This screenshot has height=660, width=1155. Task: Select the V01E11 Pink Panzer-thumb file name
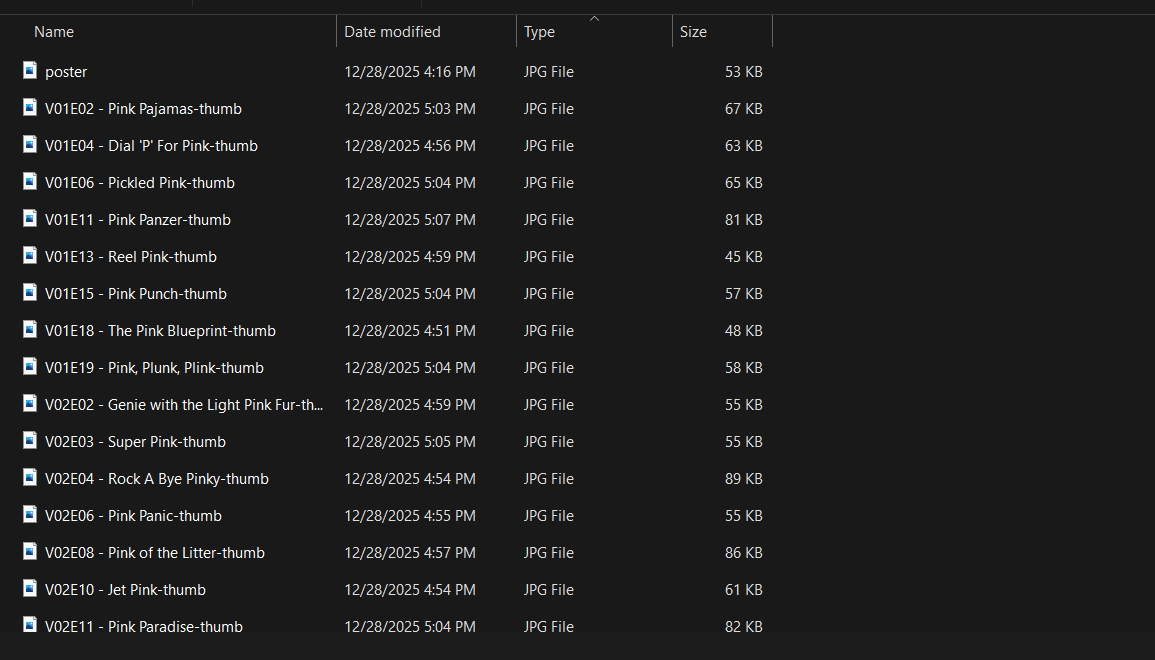138,220
